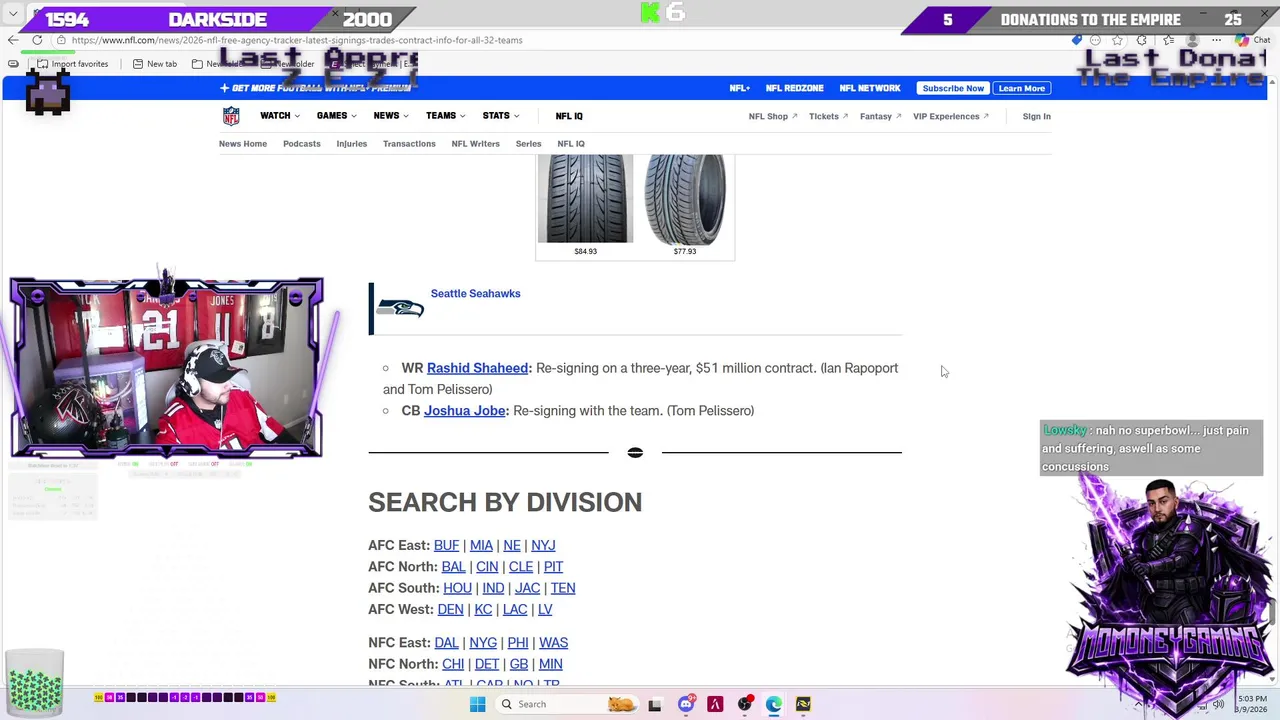Jump to NYJ in AFC East
1280x720 pixels.
[x=543, y=545]
